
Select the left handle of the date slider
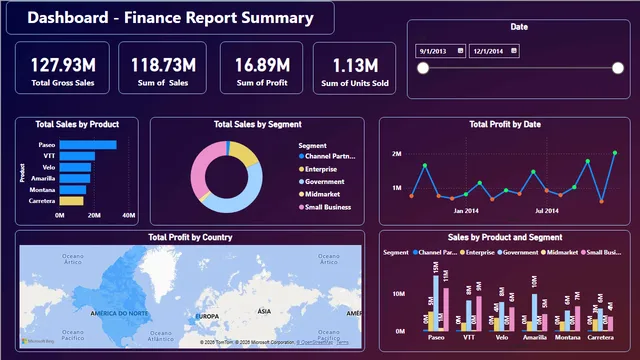[x=423, y=68]
